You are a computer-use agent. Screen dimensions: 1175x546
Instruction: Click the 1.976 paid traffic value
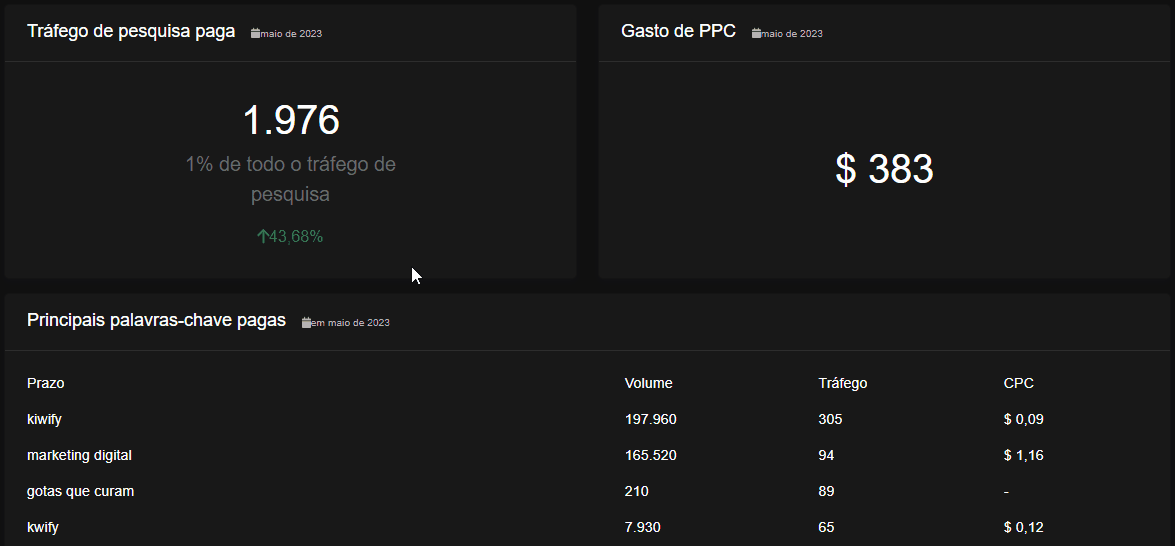[x=291, y=120]
